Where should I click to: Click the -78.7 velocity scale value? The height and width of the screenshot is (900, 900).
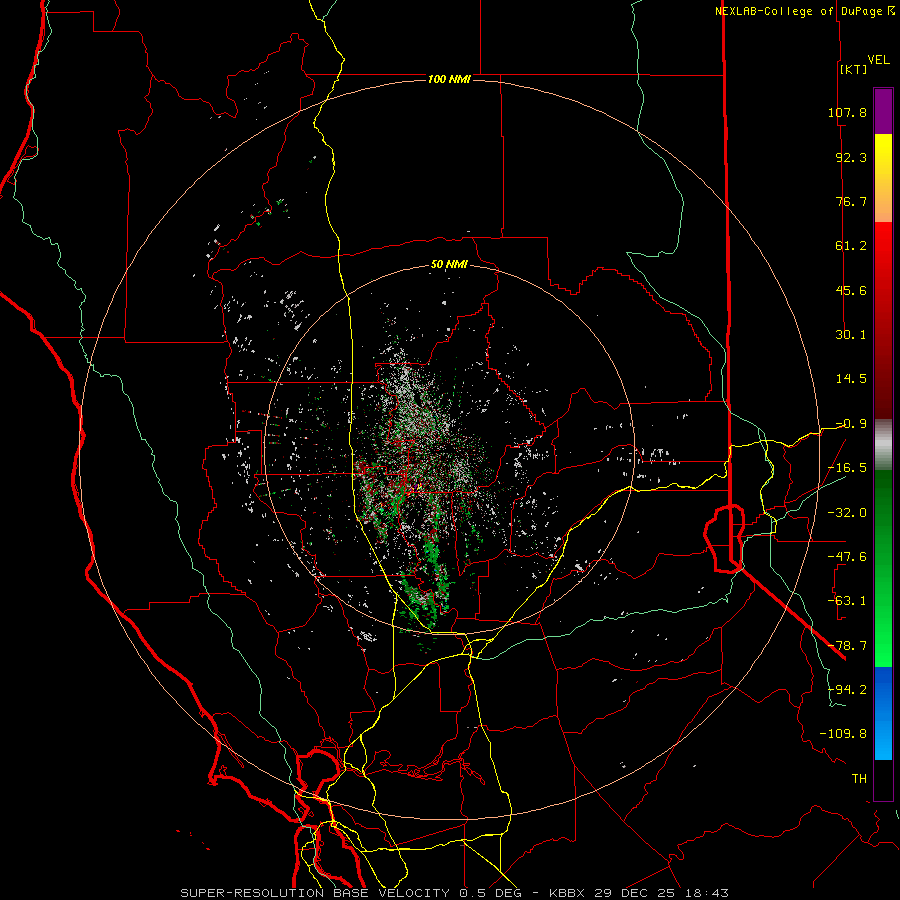(847, 646)
